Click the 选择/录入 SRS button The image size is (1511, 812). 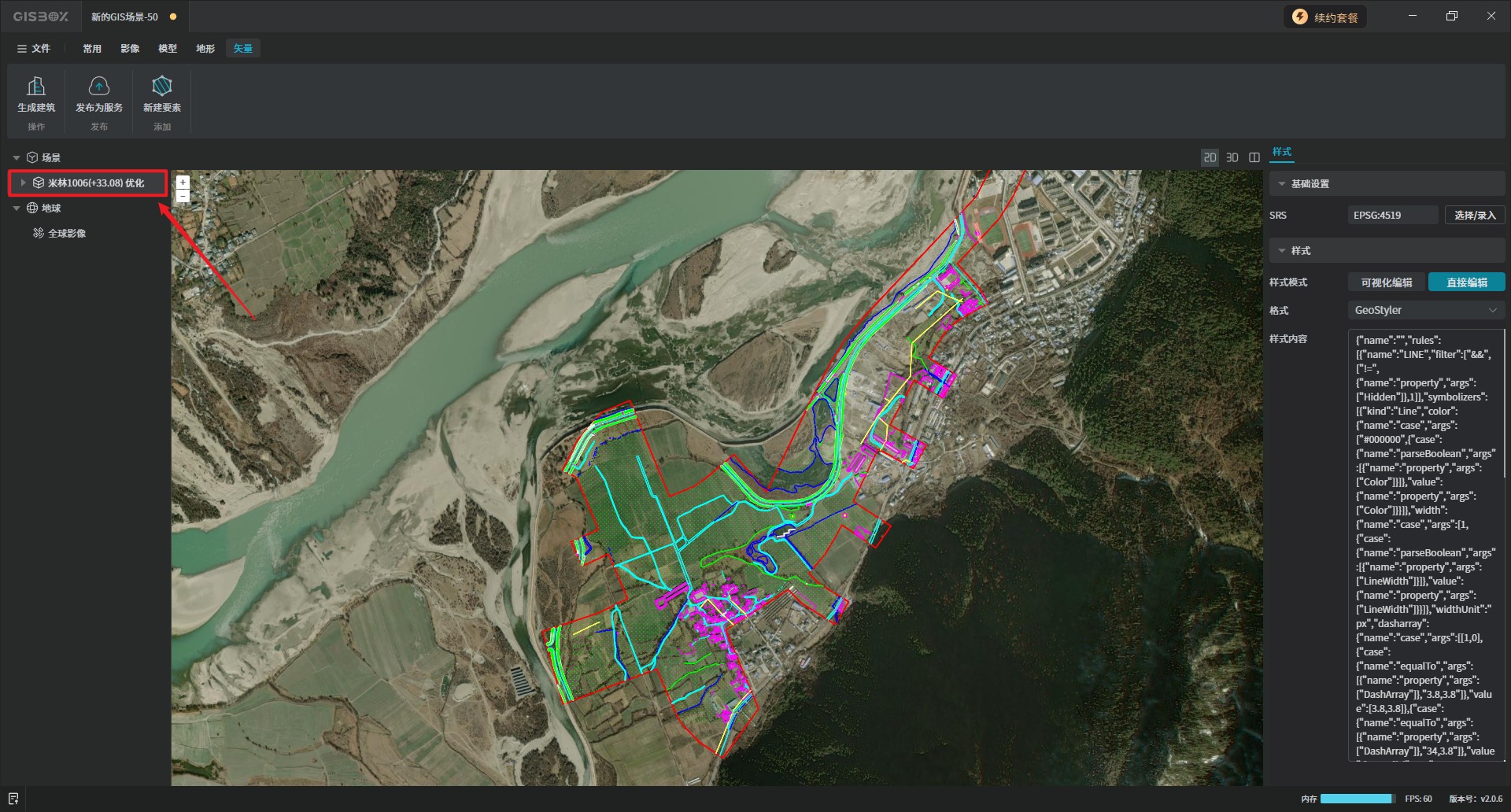[1474, 216]
